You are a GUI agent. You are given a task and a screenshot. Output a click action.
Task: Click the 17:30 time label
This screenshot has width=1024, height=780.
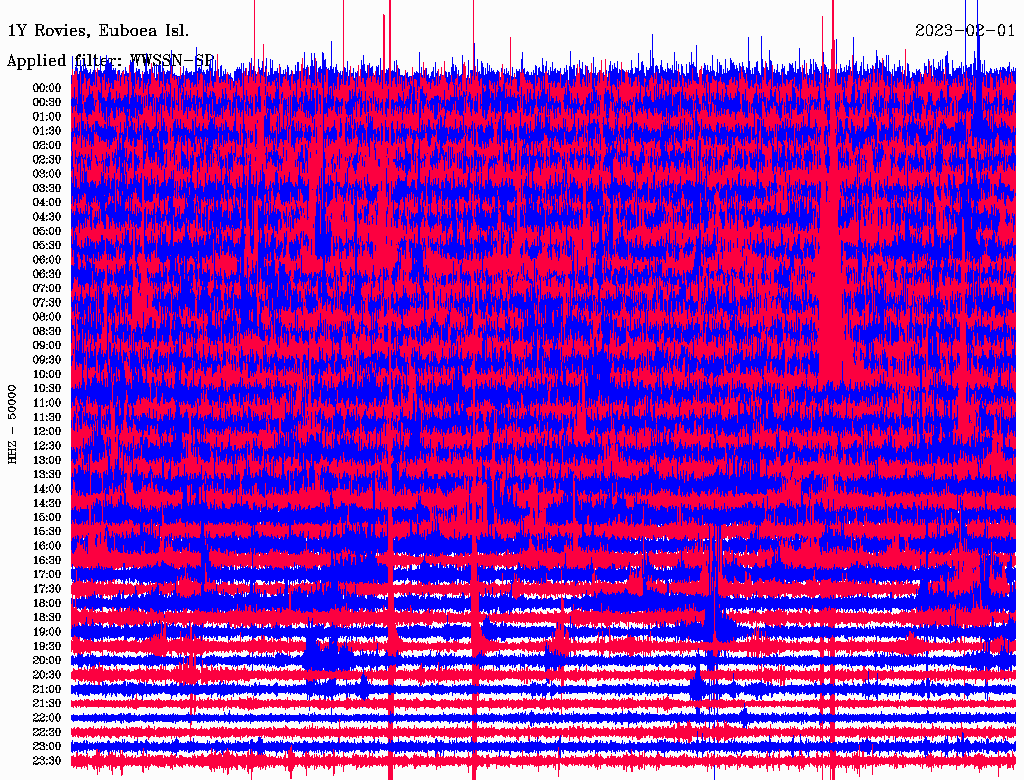pos(47,589)
